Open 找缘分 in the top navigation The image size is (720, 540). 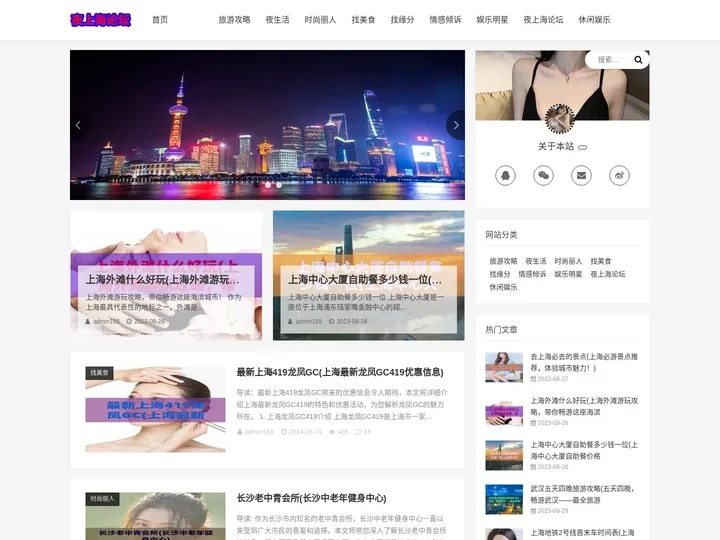pos(402,20)
